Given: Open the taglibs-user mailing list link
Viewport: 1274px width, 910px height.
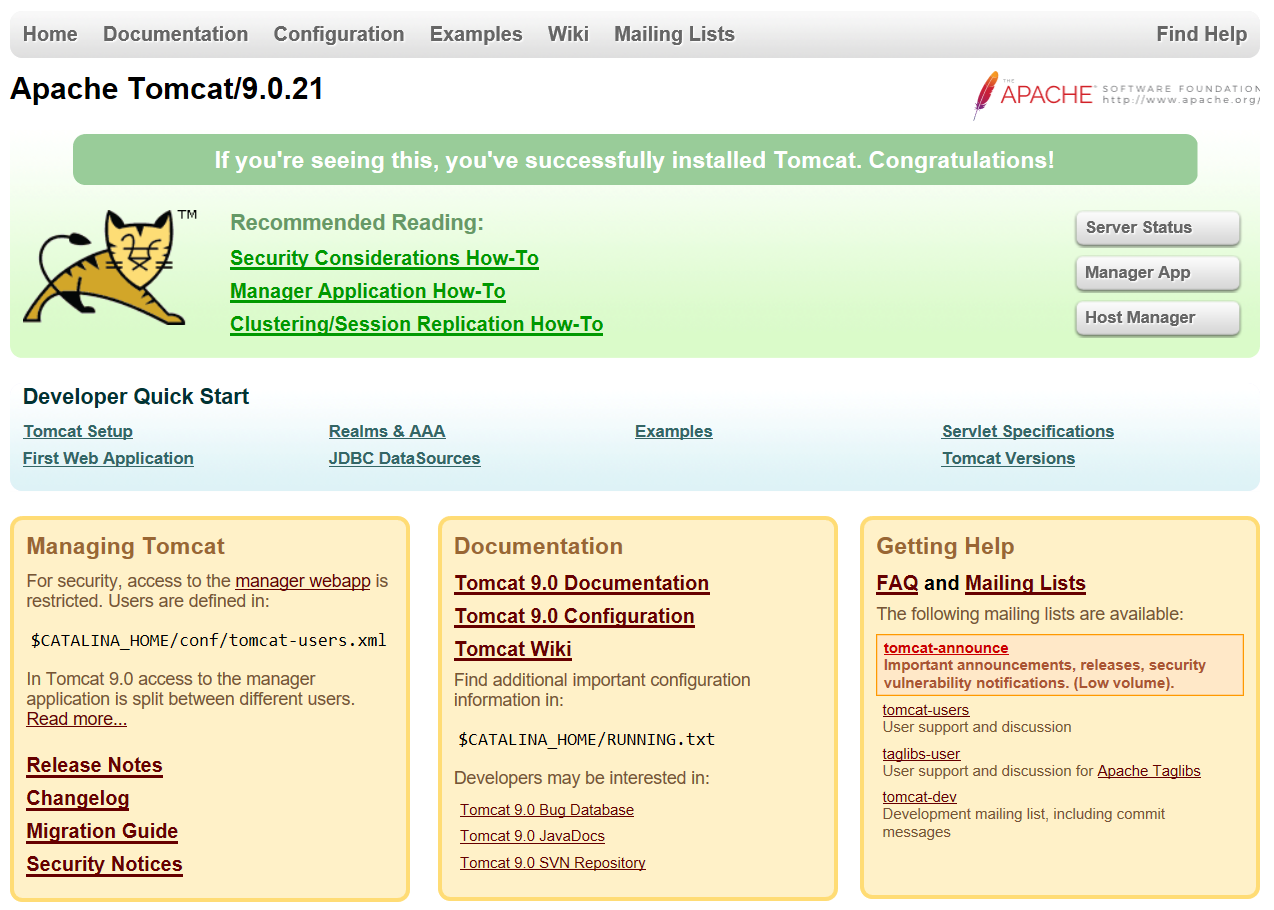Looking at the screenshot, I should tap(921, 754).
